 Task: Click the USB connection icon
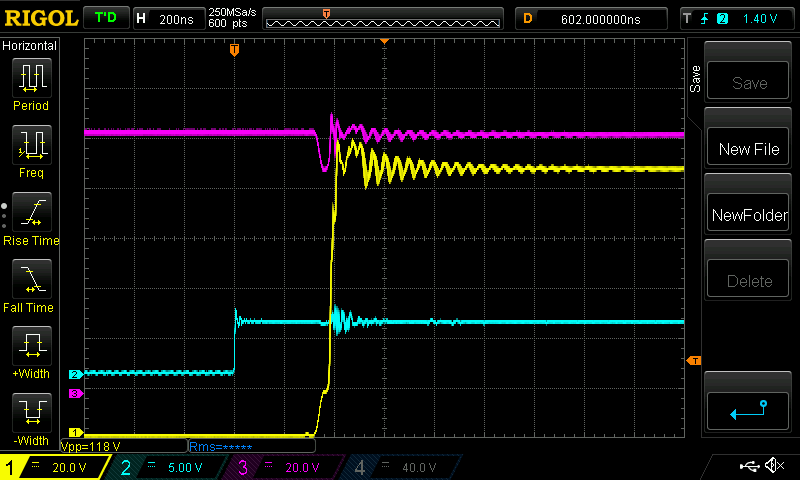coord(749,466)
